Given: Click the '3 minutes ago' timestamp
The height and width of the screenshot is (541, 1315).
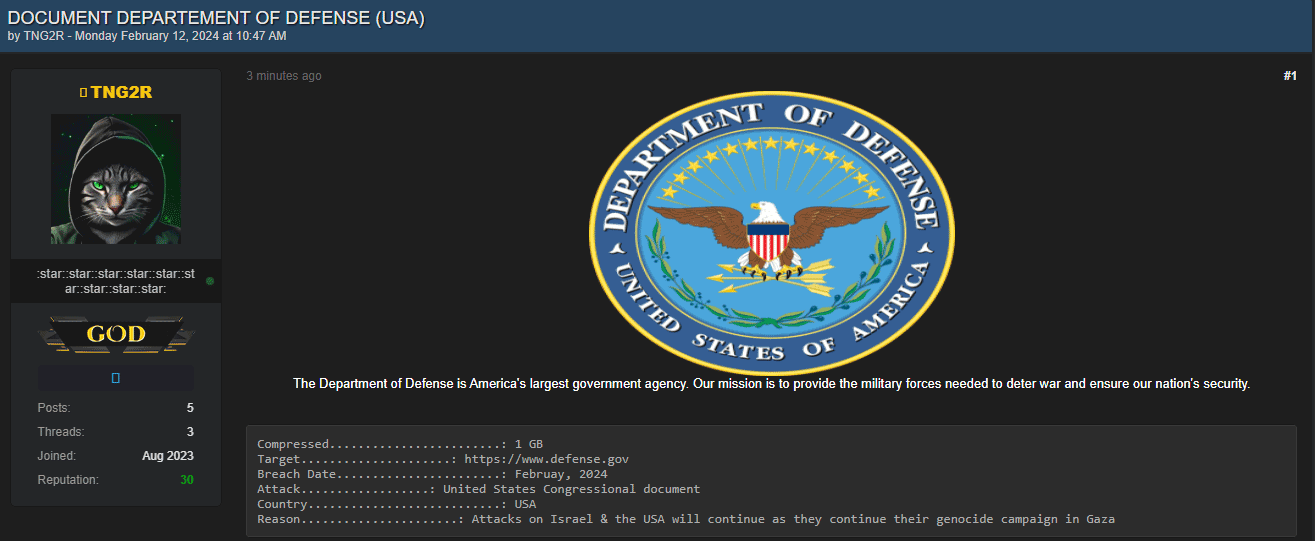Looking at the screenshot, I should [284, 76].
